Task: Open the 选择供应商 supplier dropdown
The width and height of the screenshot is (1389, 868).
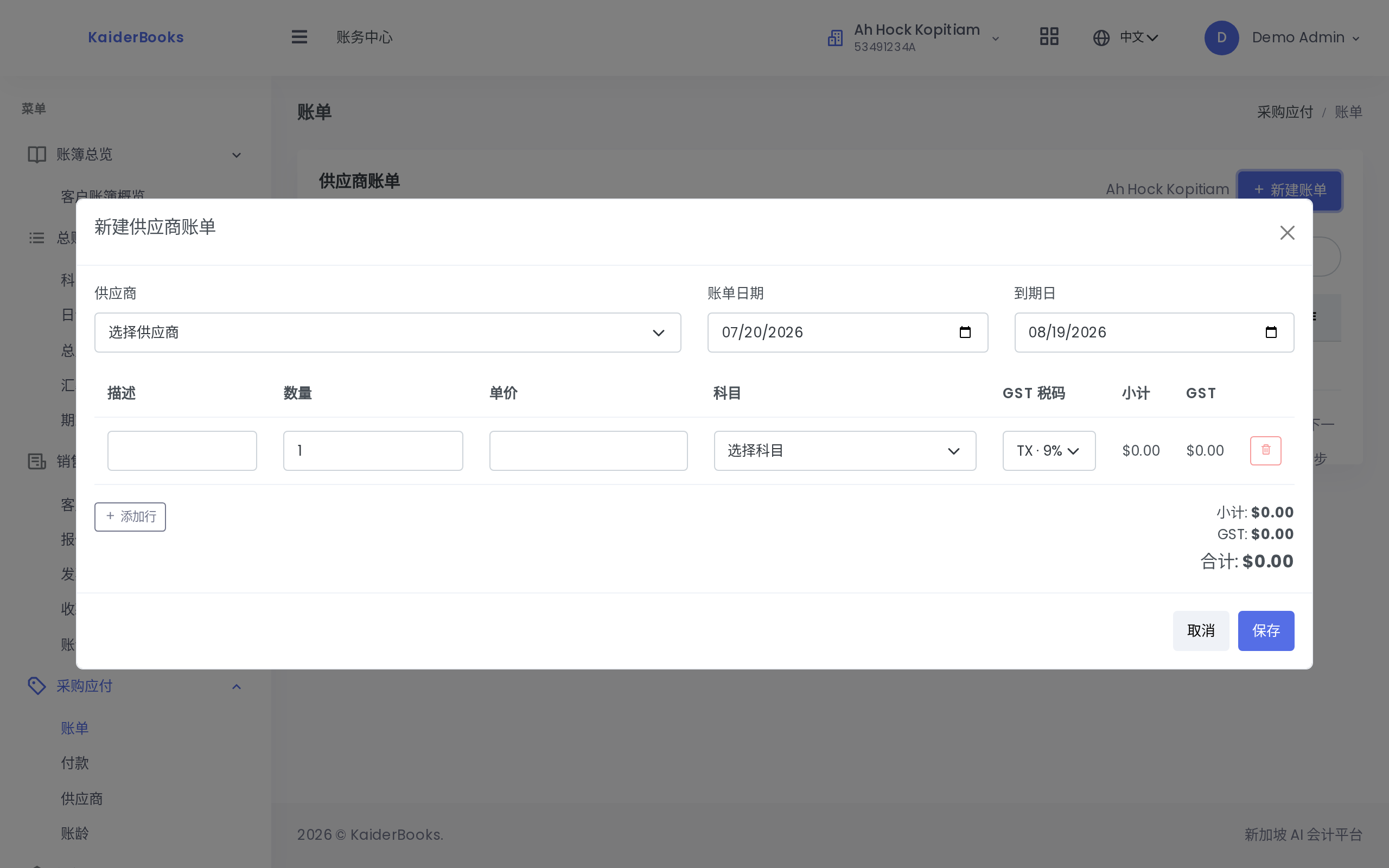Action: [x=387, y=333]
